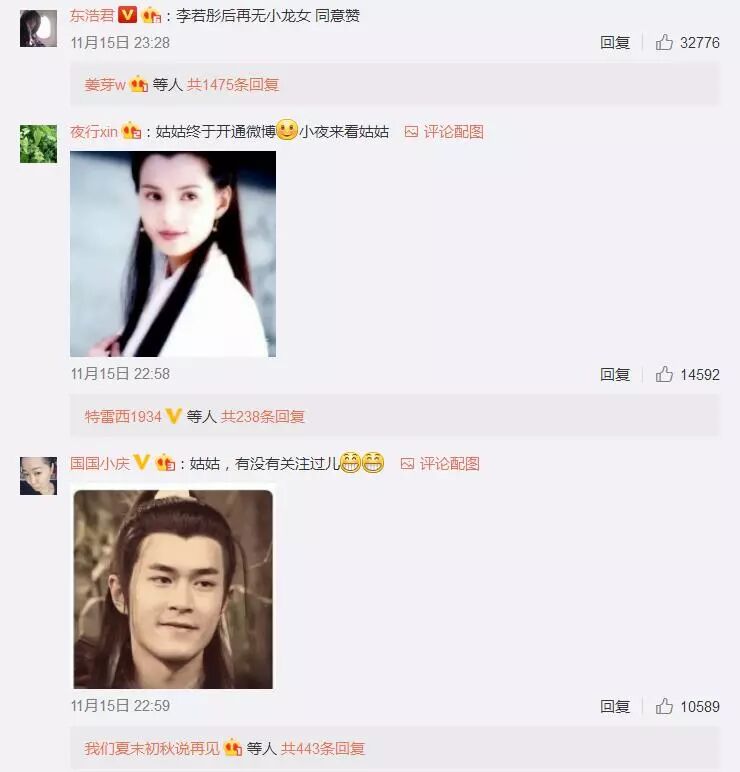Open 国国小庆's avatar picture

(x=38, y=476)
